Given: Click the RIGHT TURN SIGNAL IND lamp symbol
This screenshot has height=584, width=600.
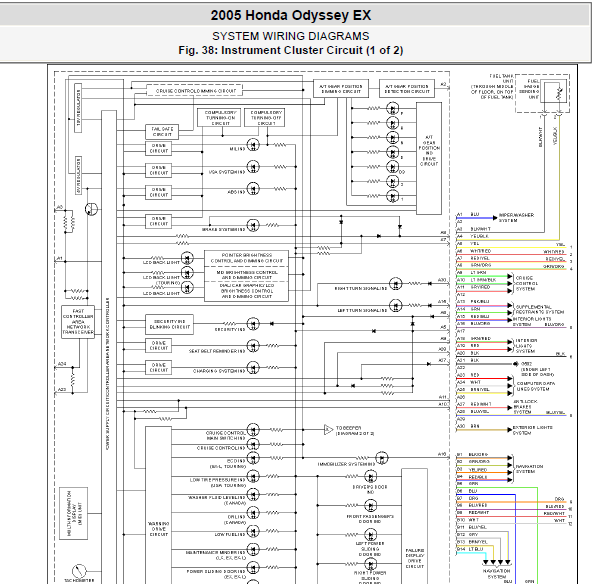Looking at the screenshot, I should [395, 284].
